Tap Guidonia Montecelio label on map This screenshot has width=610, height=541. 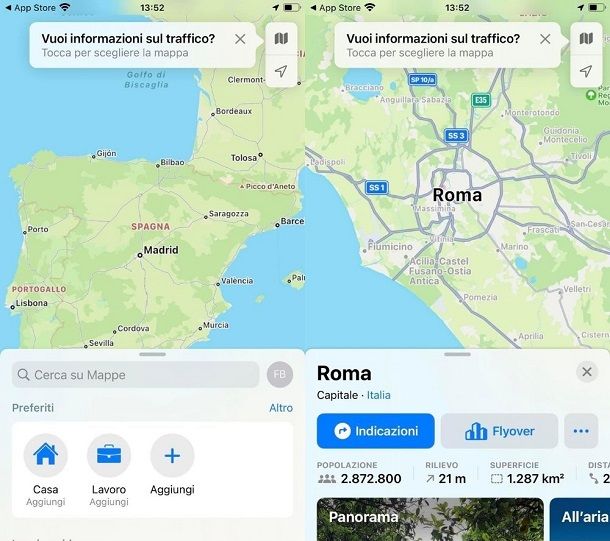pos(565,135)
